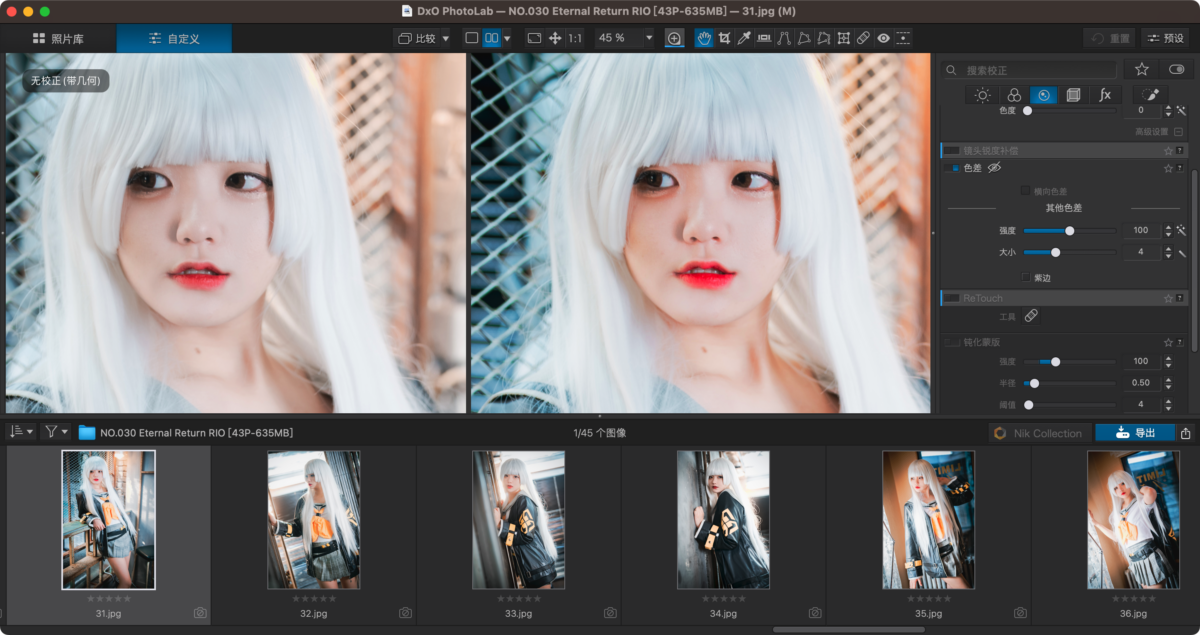Screen dimensions: 1200x635
Task: Open the filter funnel menu
Action: click(x=56, y=432)
